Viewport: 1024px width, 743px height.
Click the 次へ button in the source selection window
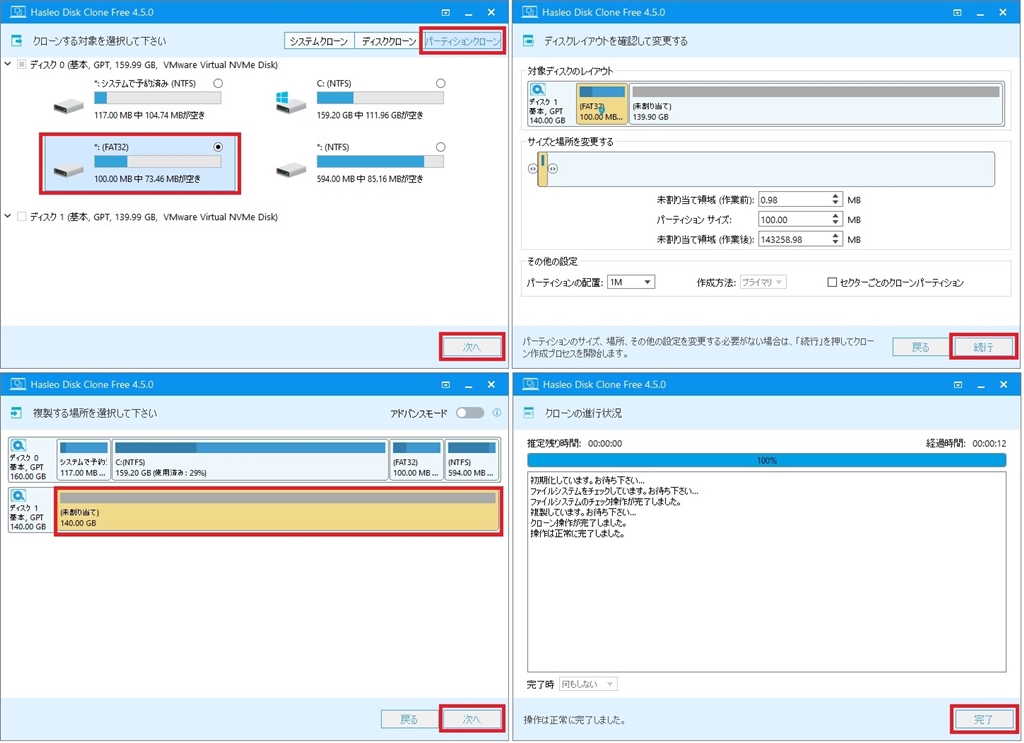tap(471, 347)
